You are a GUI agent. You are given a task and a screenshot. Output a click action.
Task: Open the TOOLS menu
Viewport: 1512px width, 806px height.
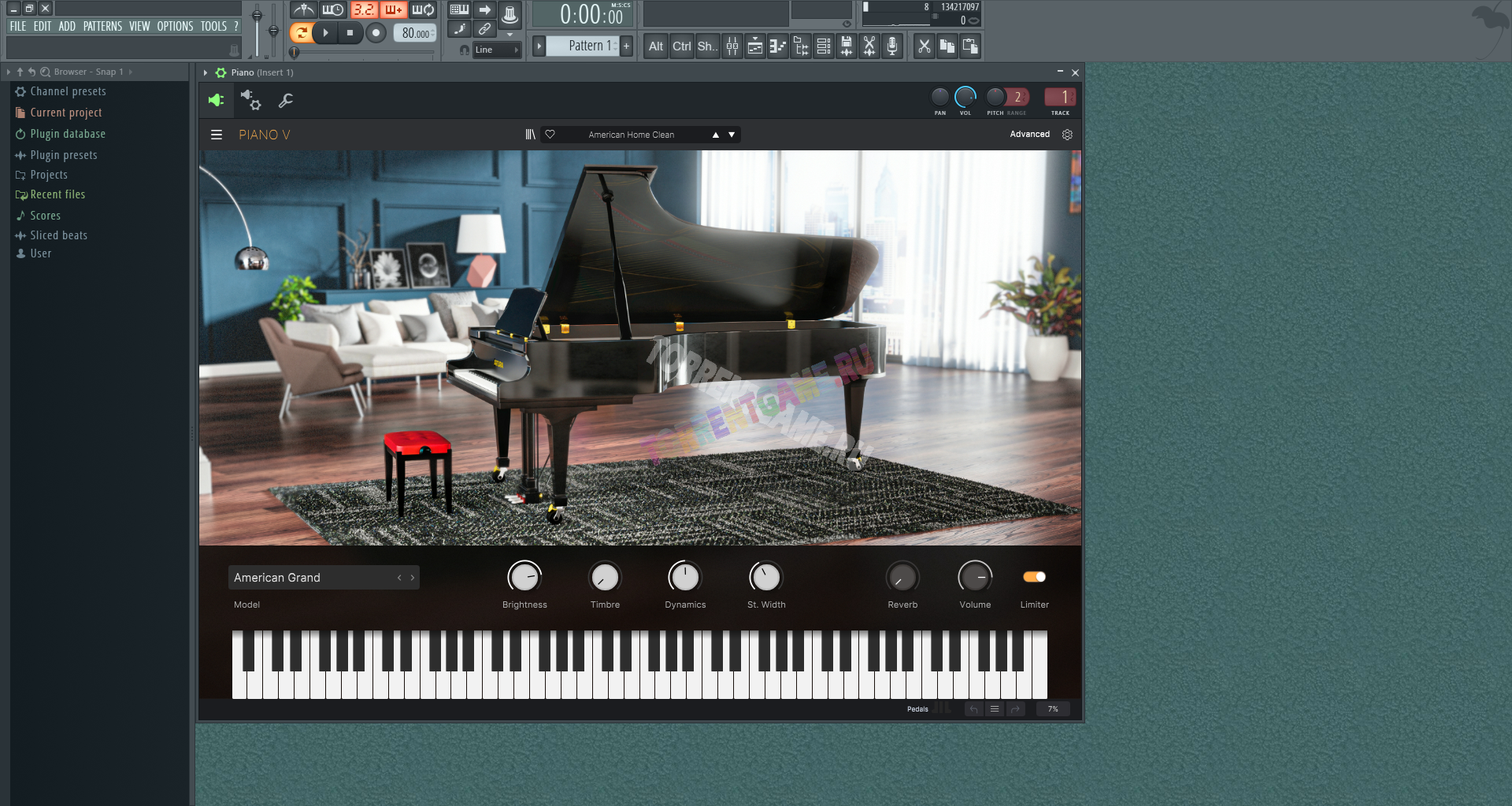213,26
